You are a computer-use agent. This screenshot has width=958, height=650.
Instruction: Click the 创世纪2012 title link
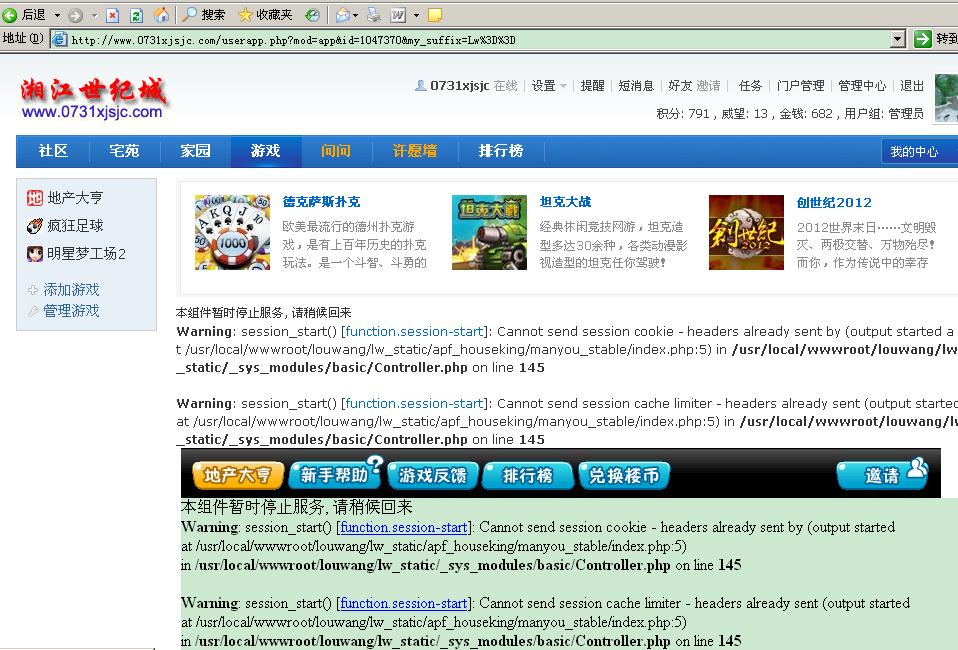tap(834, 203)
